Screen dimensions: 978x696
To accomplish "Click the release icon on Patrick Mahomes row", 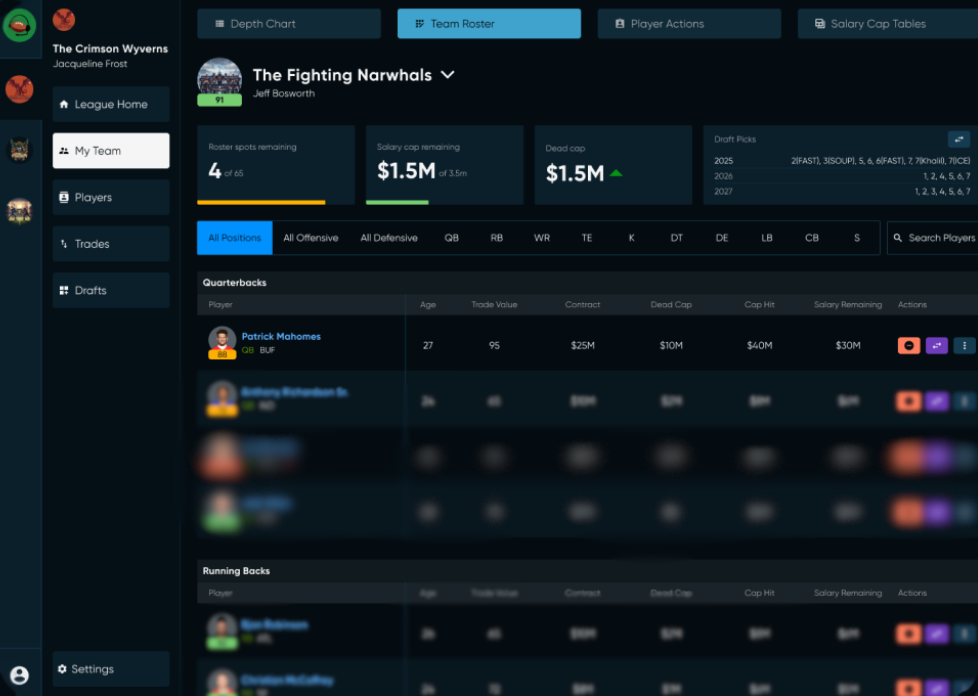I will click(909, 345).
